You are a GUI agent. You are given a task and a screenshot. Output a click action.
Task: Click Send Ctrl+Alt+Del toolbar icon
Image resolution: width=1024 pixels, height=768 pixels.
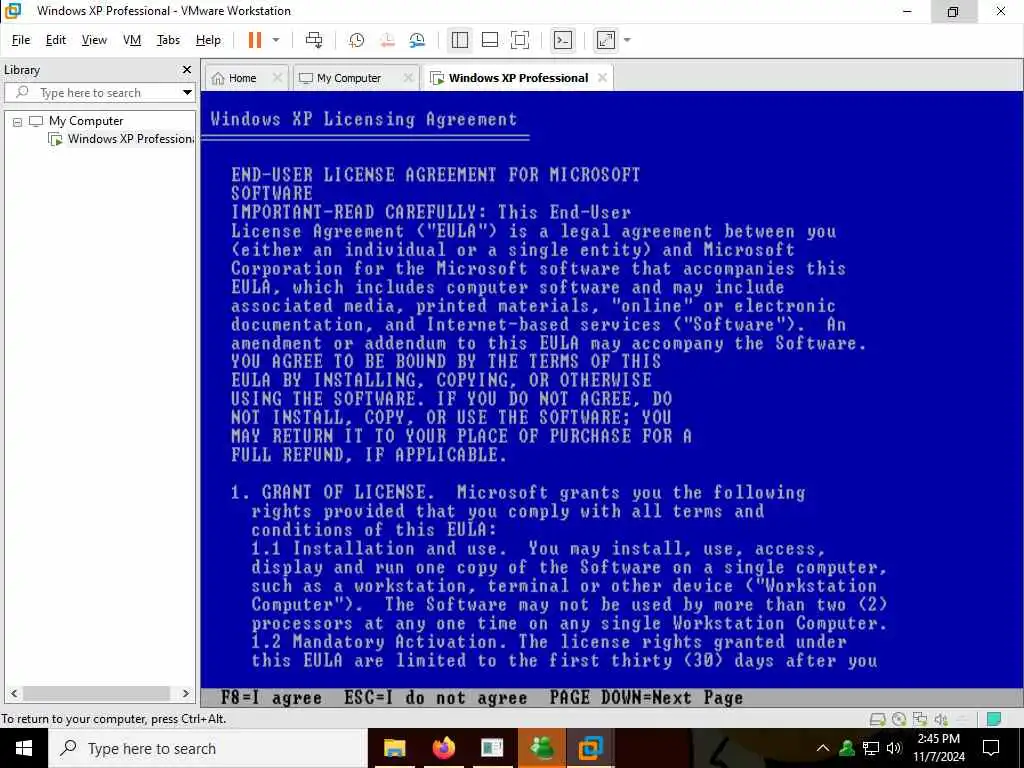point(314,40)
